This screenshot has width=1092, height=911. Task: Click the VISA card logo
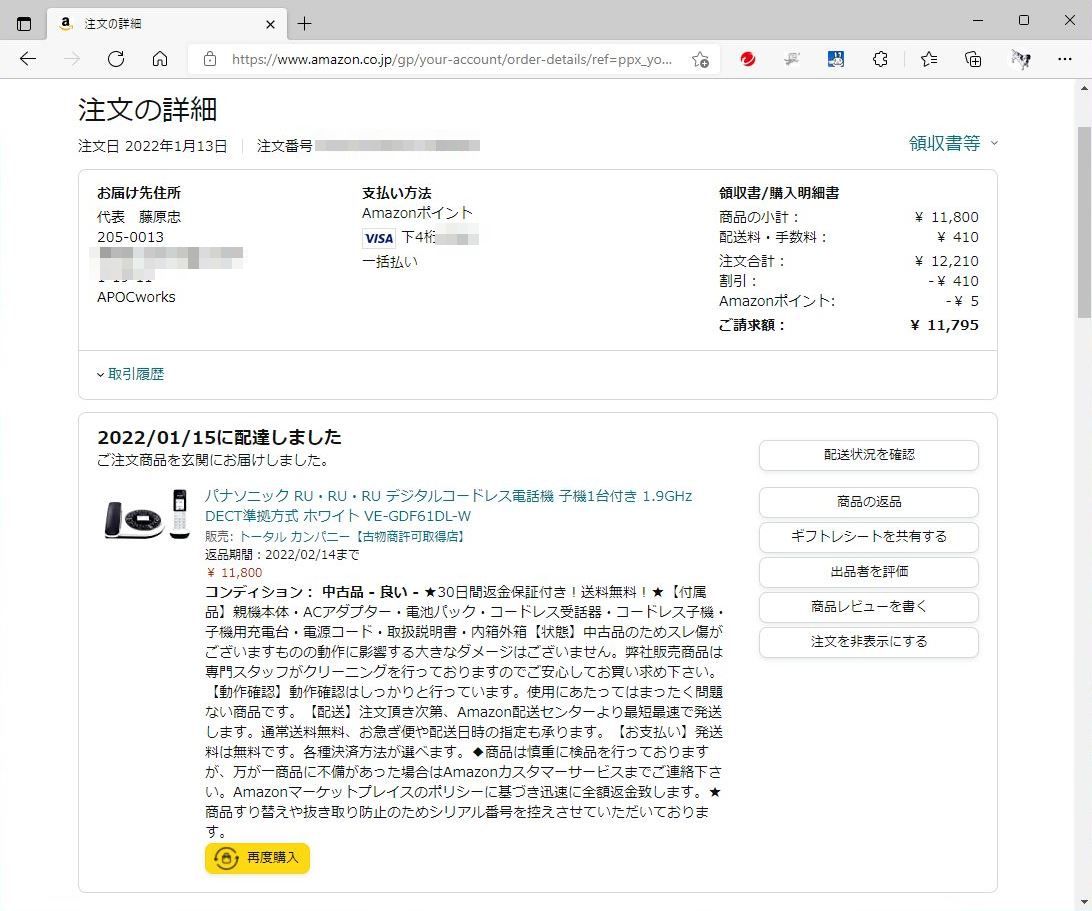pos(379,238)
